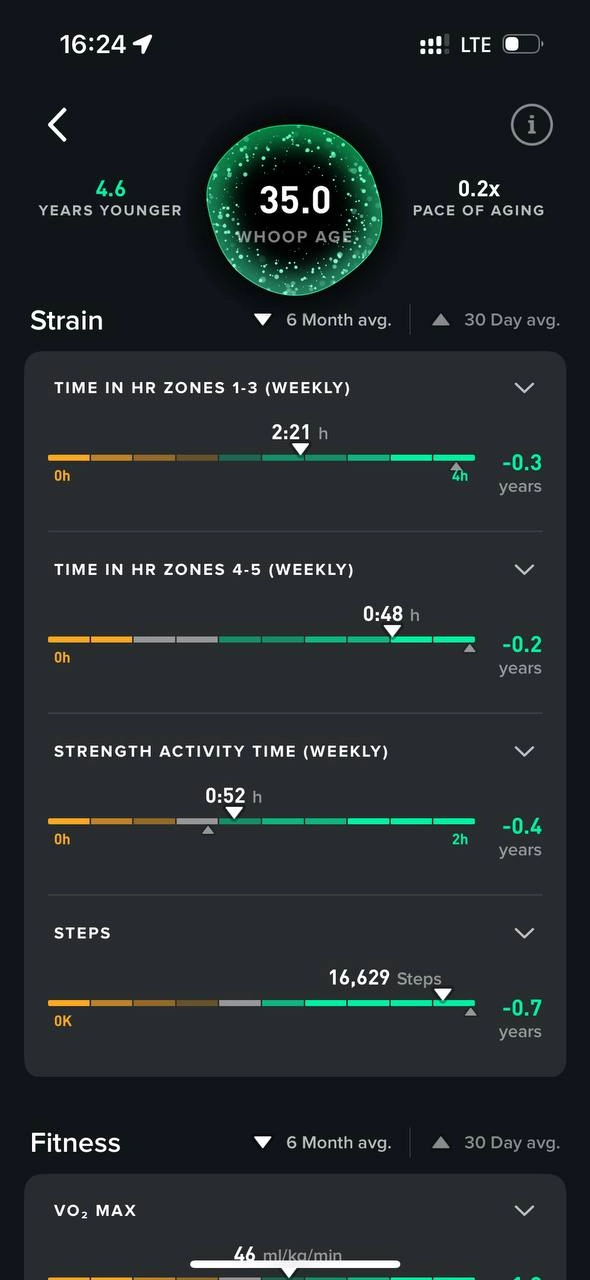
Task: Select Strain 6 Month avg. legend
Action: pyautogui.click(x=323, y=320)
